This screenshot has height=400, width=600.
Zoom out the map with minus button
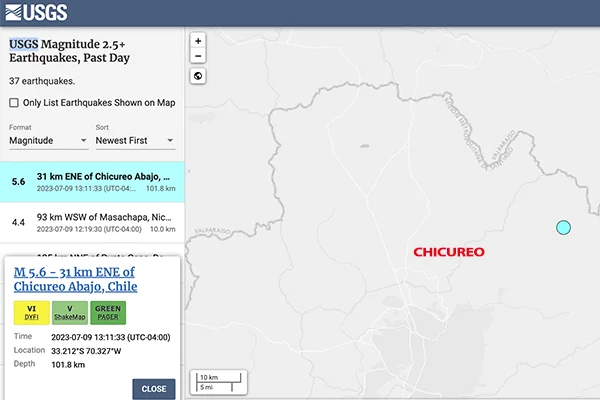[198, 56]
